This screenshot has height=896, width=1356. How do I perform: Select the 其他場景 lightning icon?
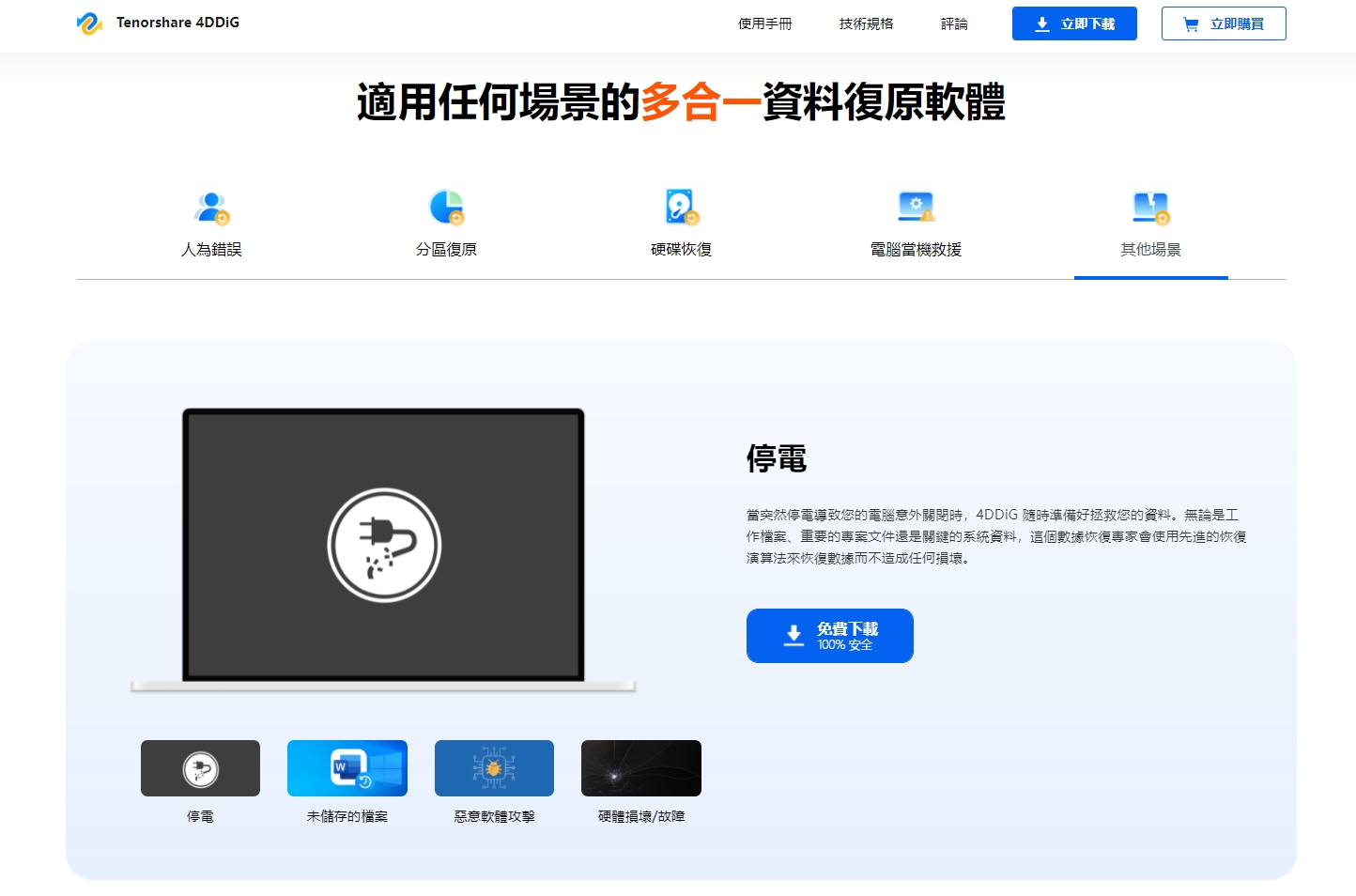pyautogui.click(x=1150, y=207)
